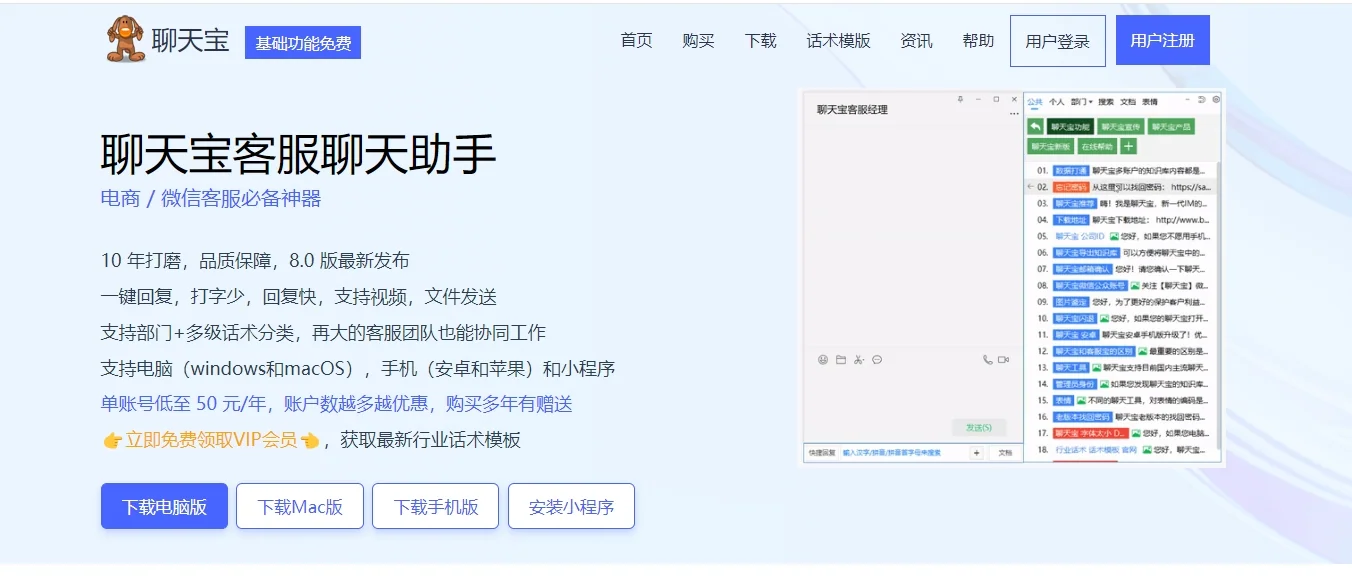Click the image icon in row 17
This screenshot has width=1352, height=579.
[1136, 433]
